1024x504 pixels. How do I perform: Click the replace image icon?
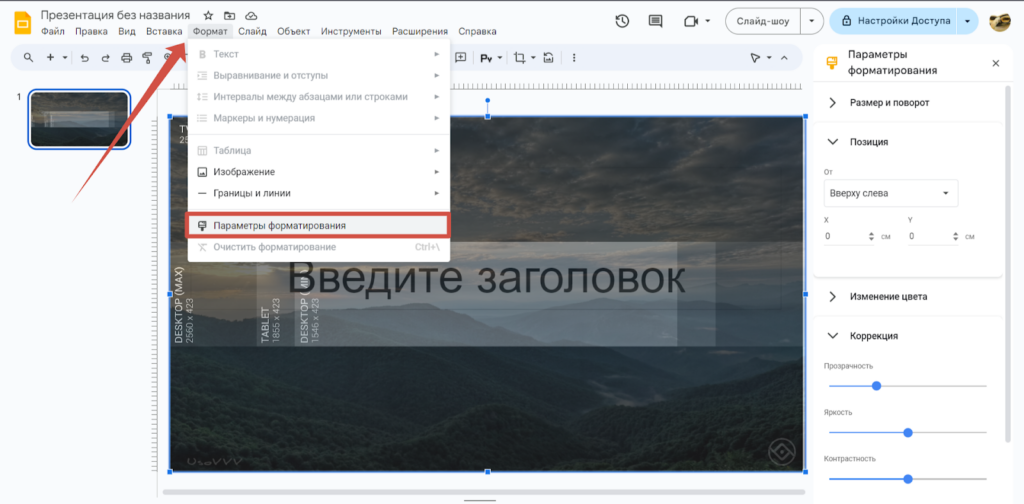549,57
